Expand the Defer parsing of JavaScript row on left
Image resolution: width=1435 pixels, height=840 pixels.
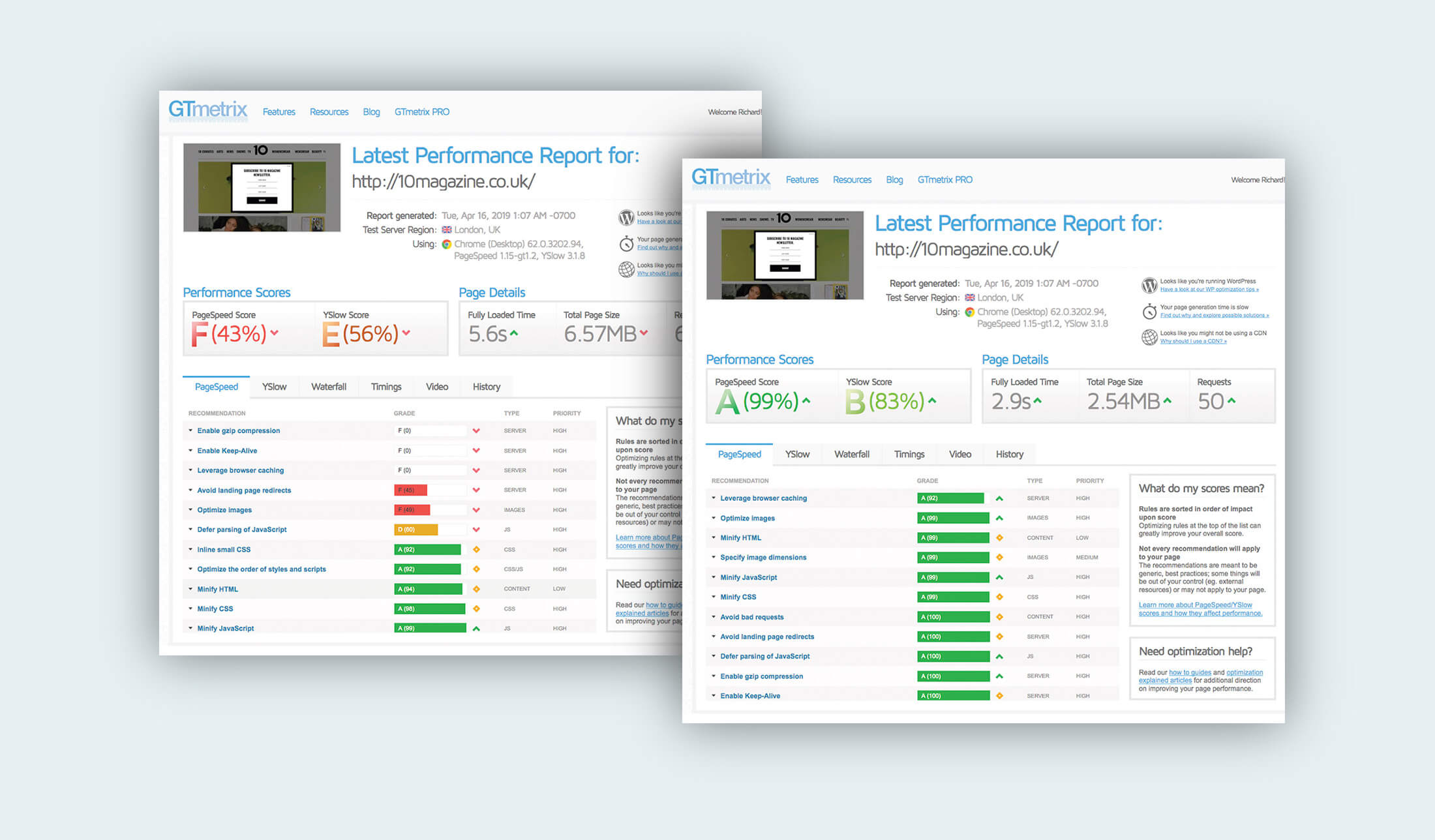241,530
